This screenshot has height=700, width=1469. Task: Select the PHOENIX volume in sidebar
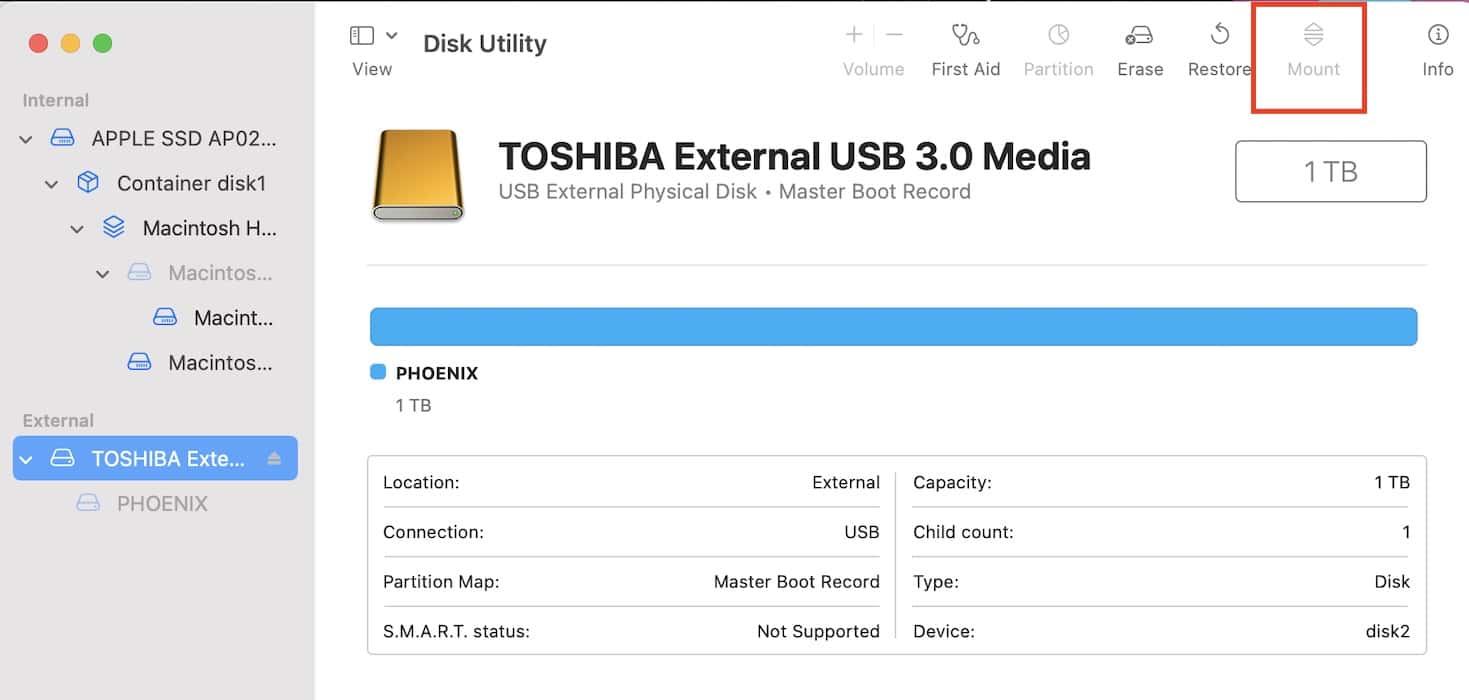(x=161, y=504)
